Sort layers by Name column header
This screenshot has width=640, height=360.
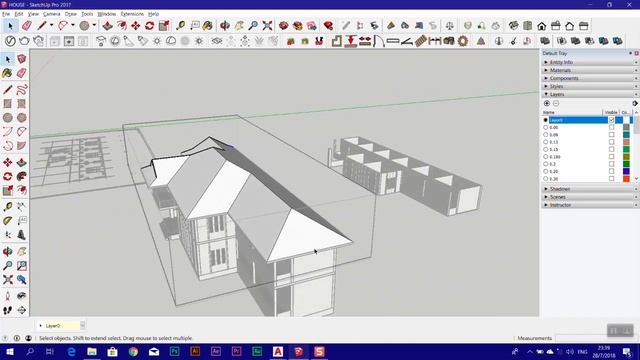click(x=572, y=112)
